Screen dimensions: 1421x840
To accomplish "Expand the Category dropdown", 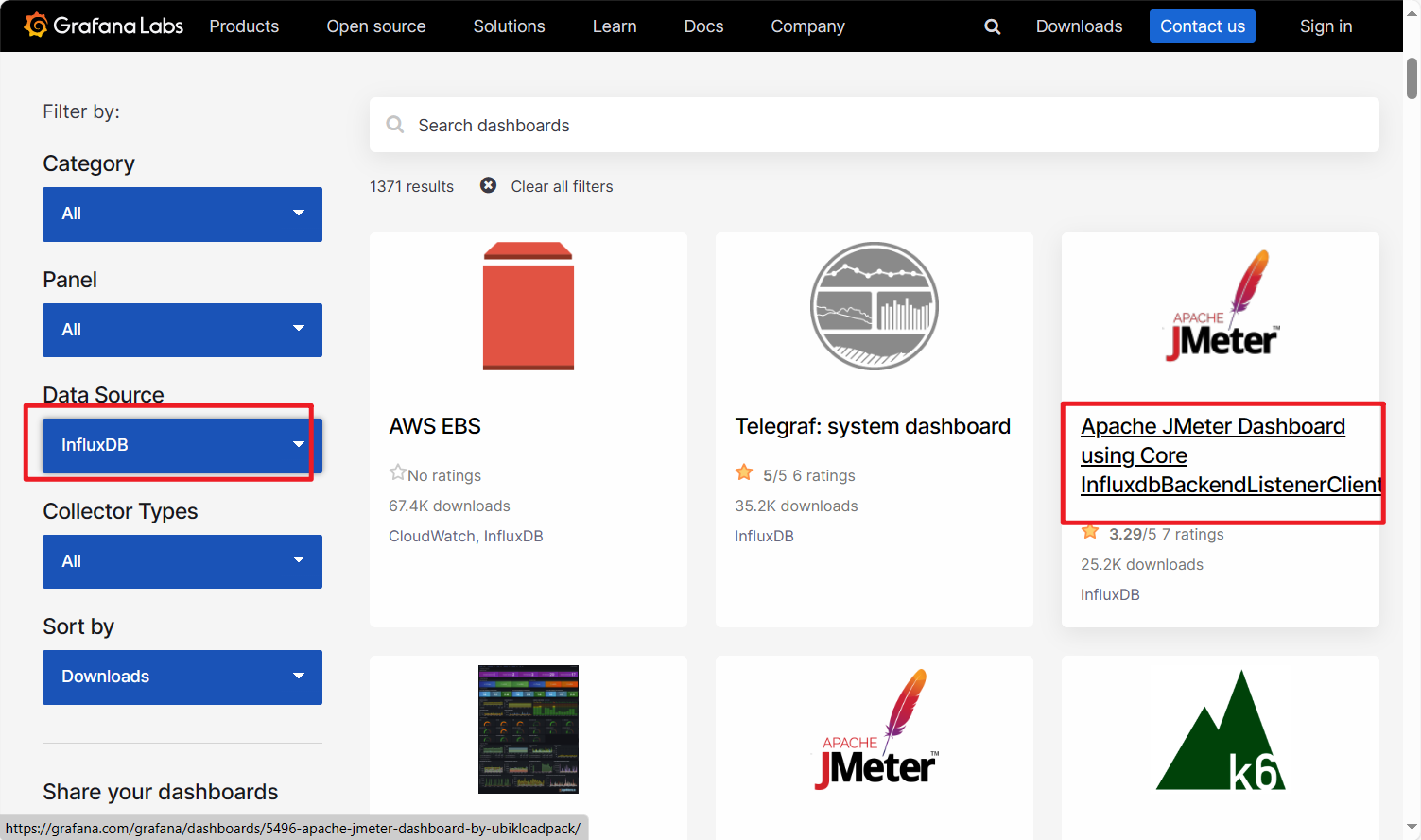I will [182, 214].
